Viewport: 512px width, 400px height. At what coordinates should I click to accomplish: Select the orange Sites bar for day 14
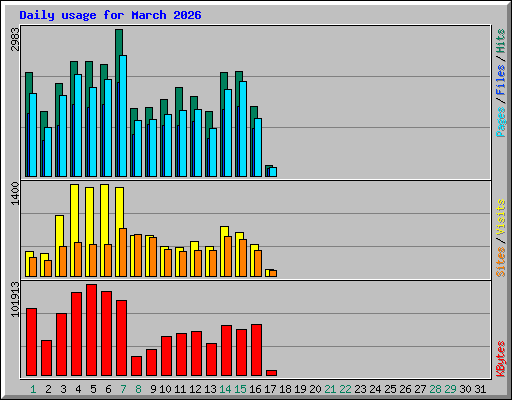228,257
